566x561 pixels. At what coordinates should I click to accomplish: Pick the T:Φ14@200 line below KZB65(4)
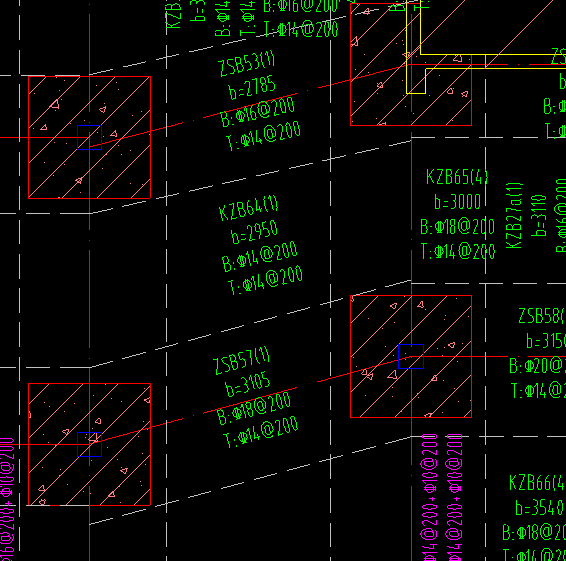(458, 251)
